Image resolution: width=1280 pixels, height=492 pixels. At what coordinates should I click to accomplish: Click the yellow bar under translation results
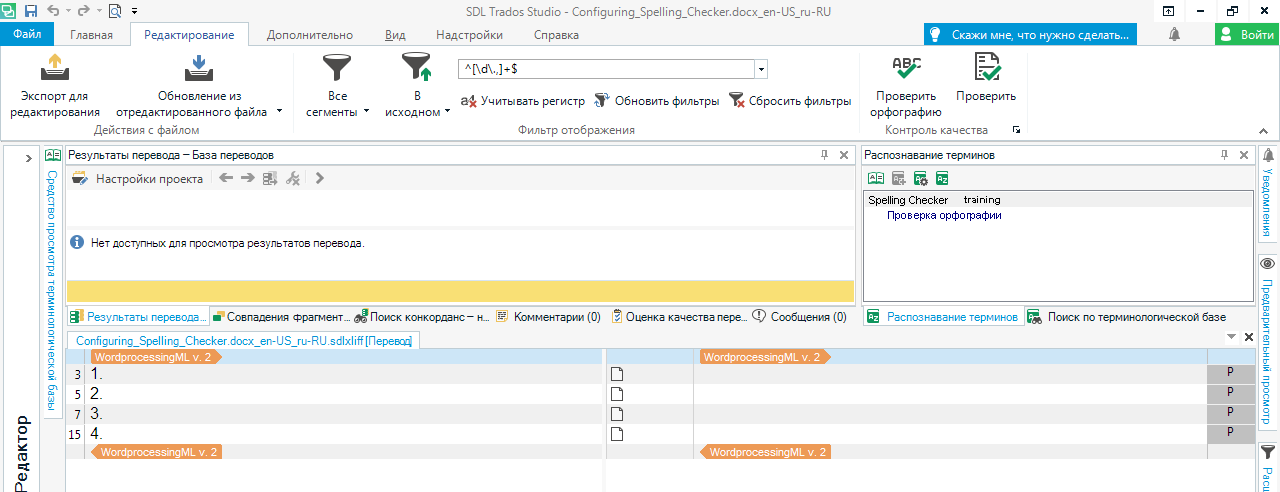click(460, 291)
